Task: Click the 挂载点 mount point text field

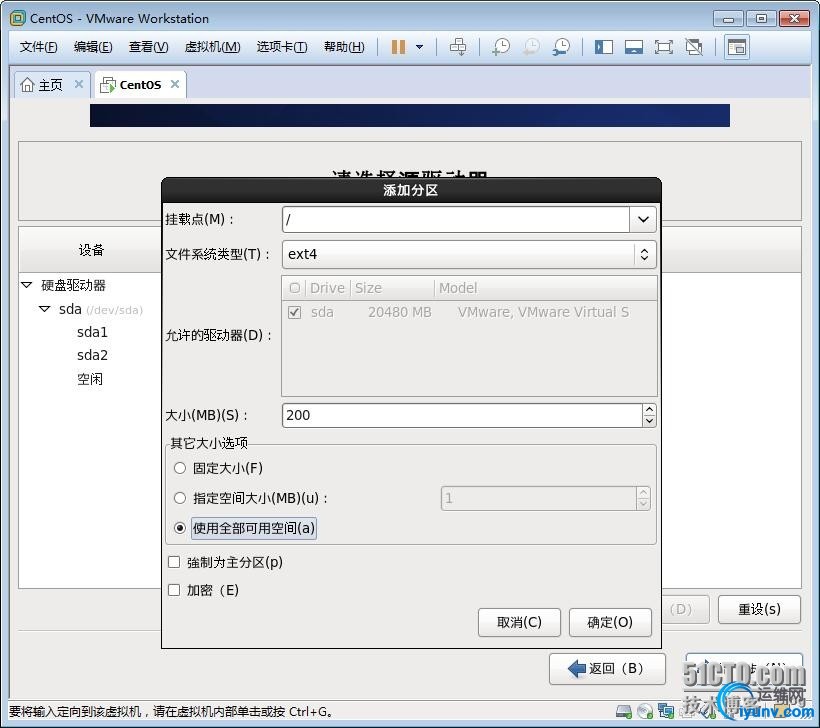Action: pos(455,219)
